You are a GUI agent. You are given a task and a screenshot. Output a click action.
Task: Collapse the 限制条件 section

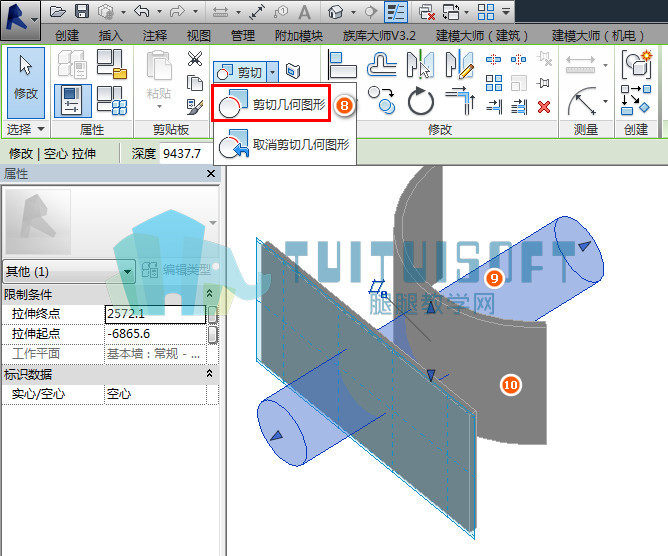pyautogui.click(x=209, y=294)
